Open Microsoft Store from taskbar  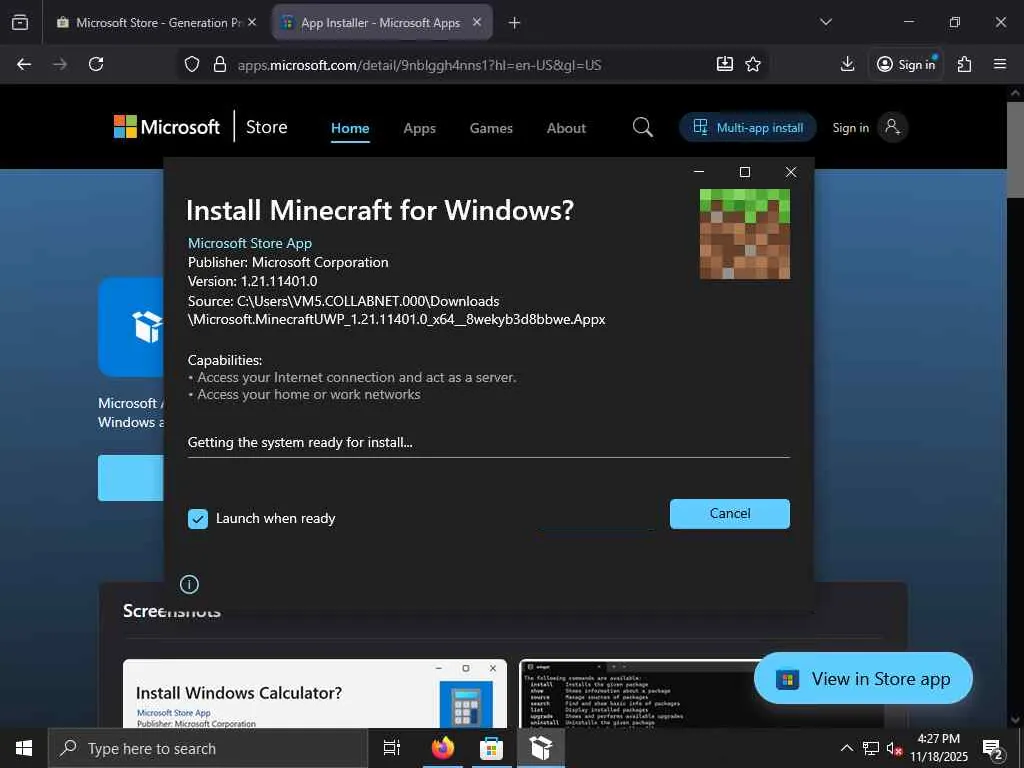[x=491, y=748]
